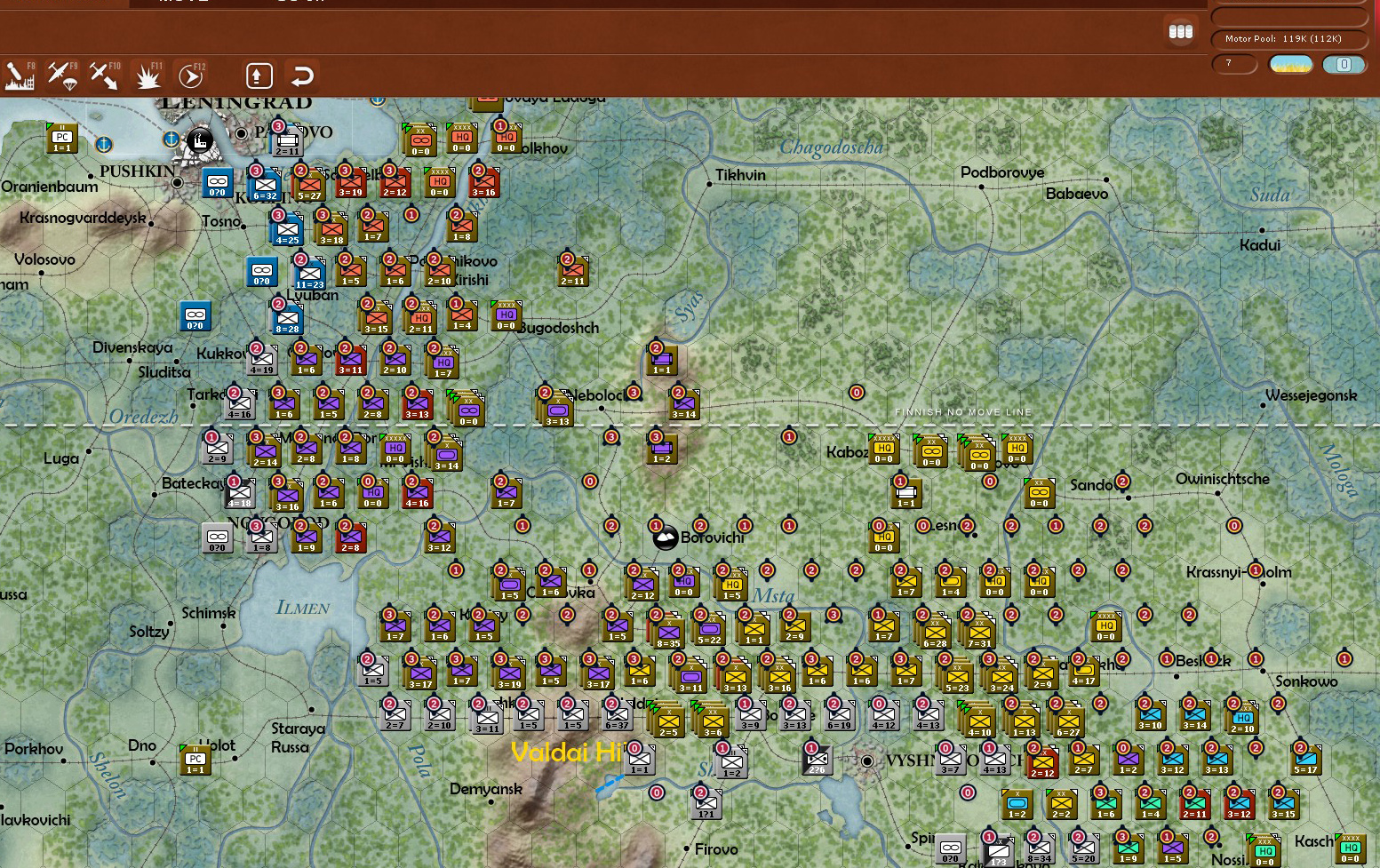The image size is (1380, 868).
Task: Click the Wessejegonsk town label
Action: pos(1312,395)
